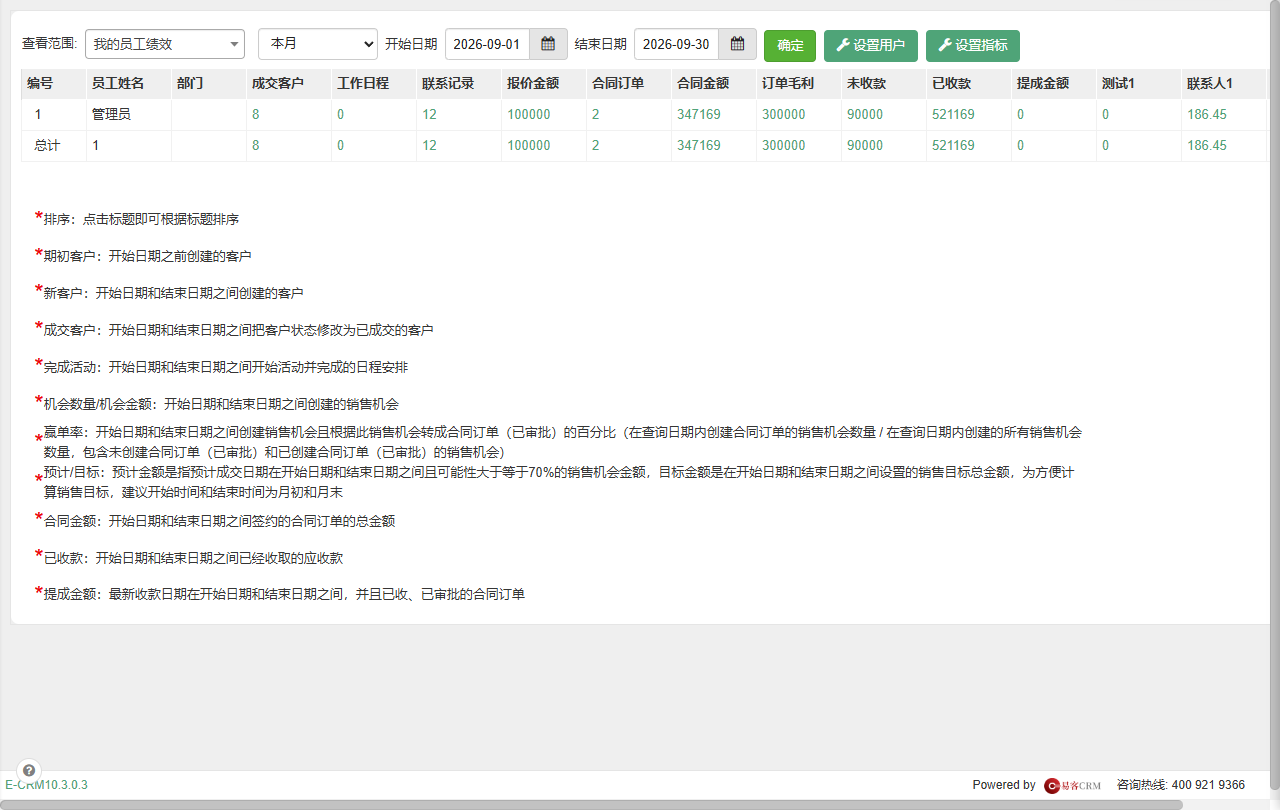The image size is (1280, 810).
Task: Sort by 已收款 column header
Action: [x=952, y=83]
